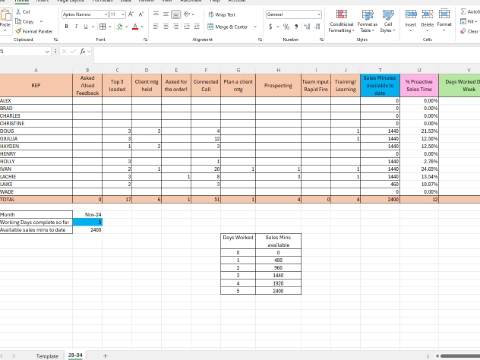Toggle italic formatting

tap(76, 26)
